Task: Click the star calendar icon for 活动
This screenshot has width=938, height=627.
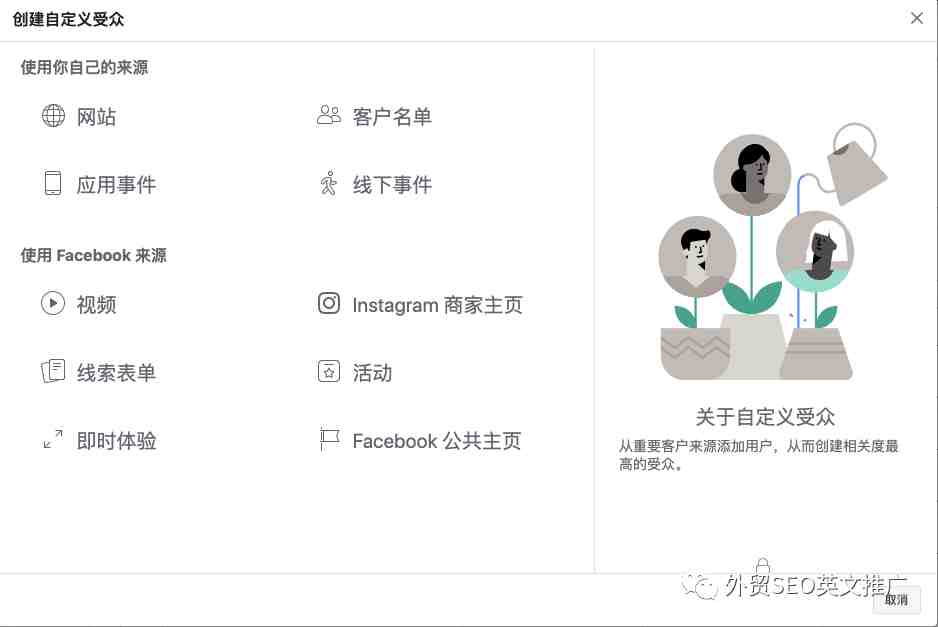Action: coord(328,372)
